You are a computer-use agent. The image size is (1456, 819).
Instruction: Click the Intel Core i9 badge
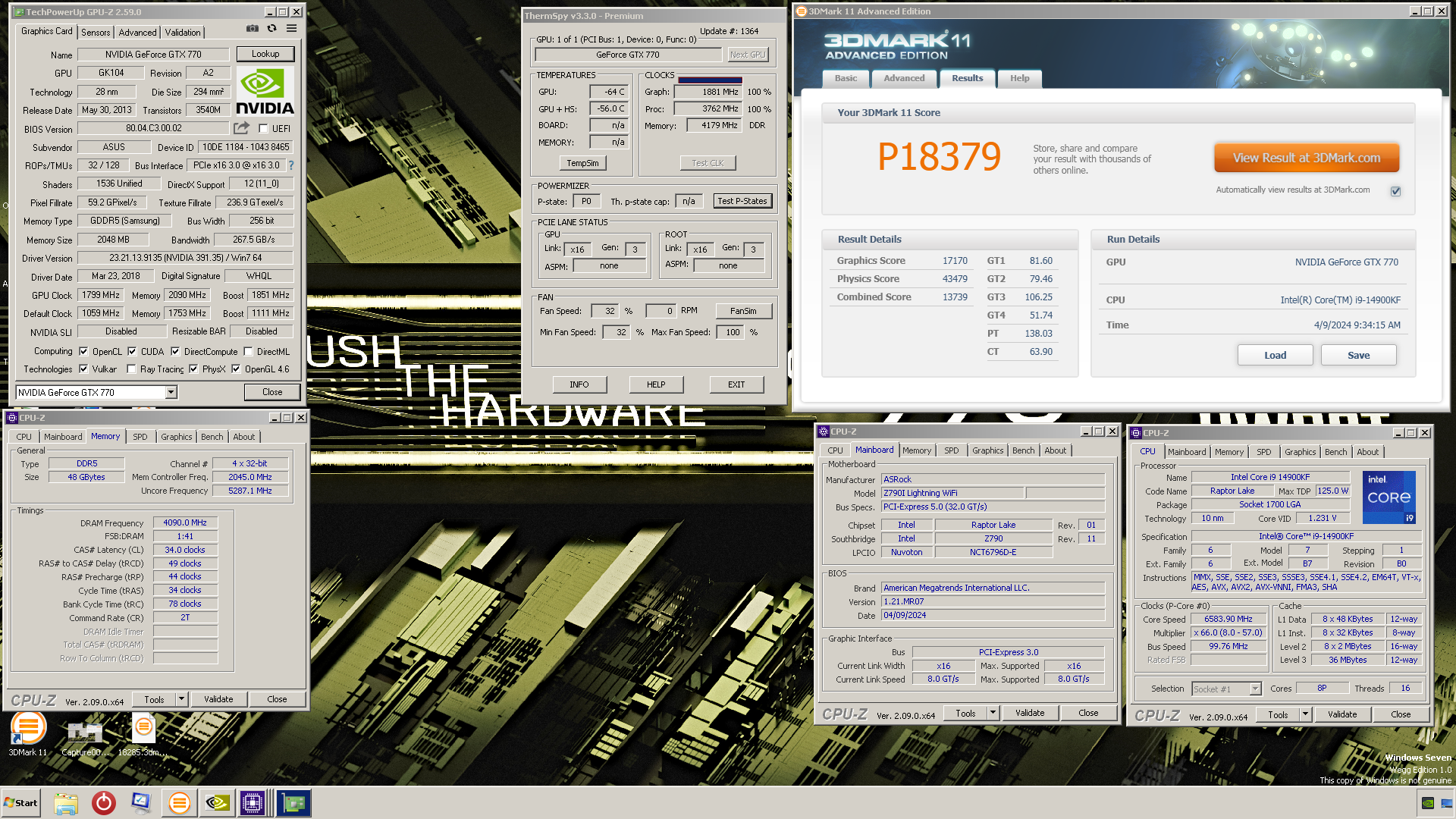(x=1389, y=497)
